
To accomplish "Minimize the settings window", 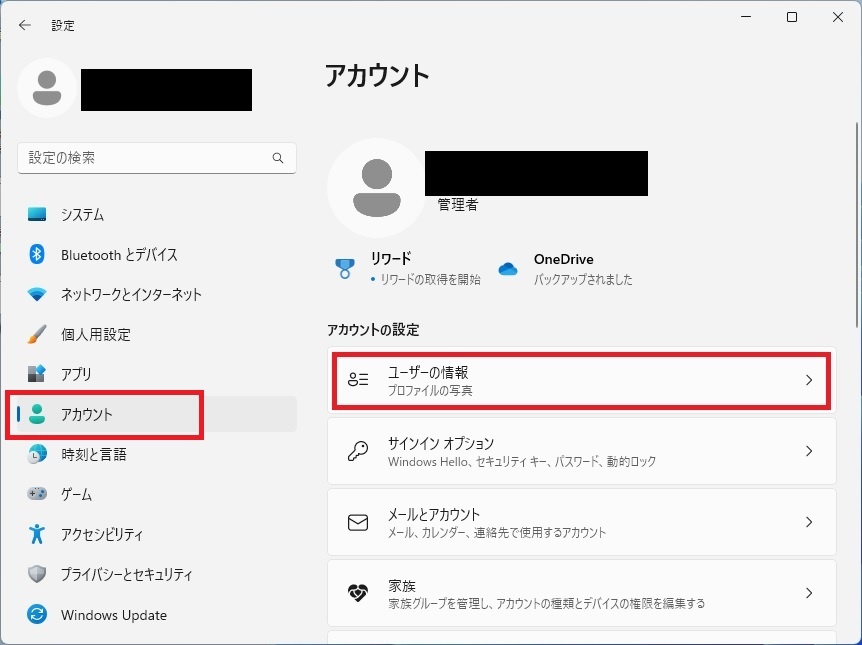I will [746, 18].
